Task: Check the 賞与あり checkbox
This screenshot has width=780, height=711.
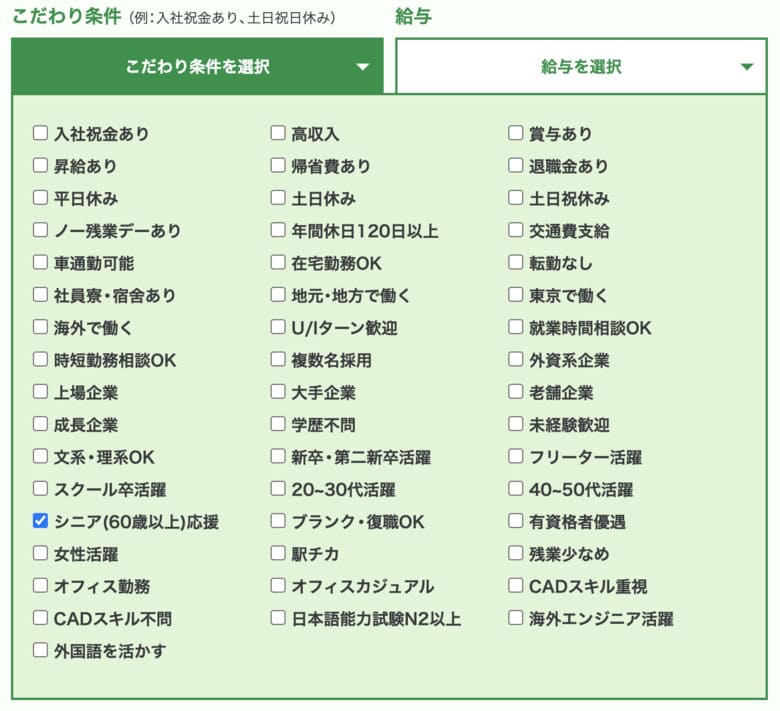Action: point(515,133)
